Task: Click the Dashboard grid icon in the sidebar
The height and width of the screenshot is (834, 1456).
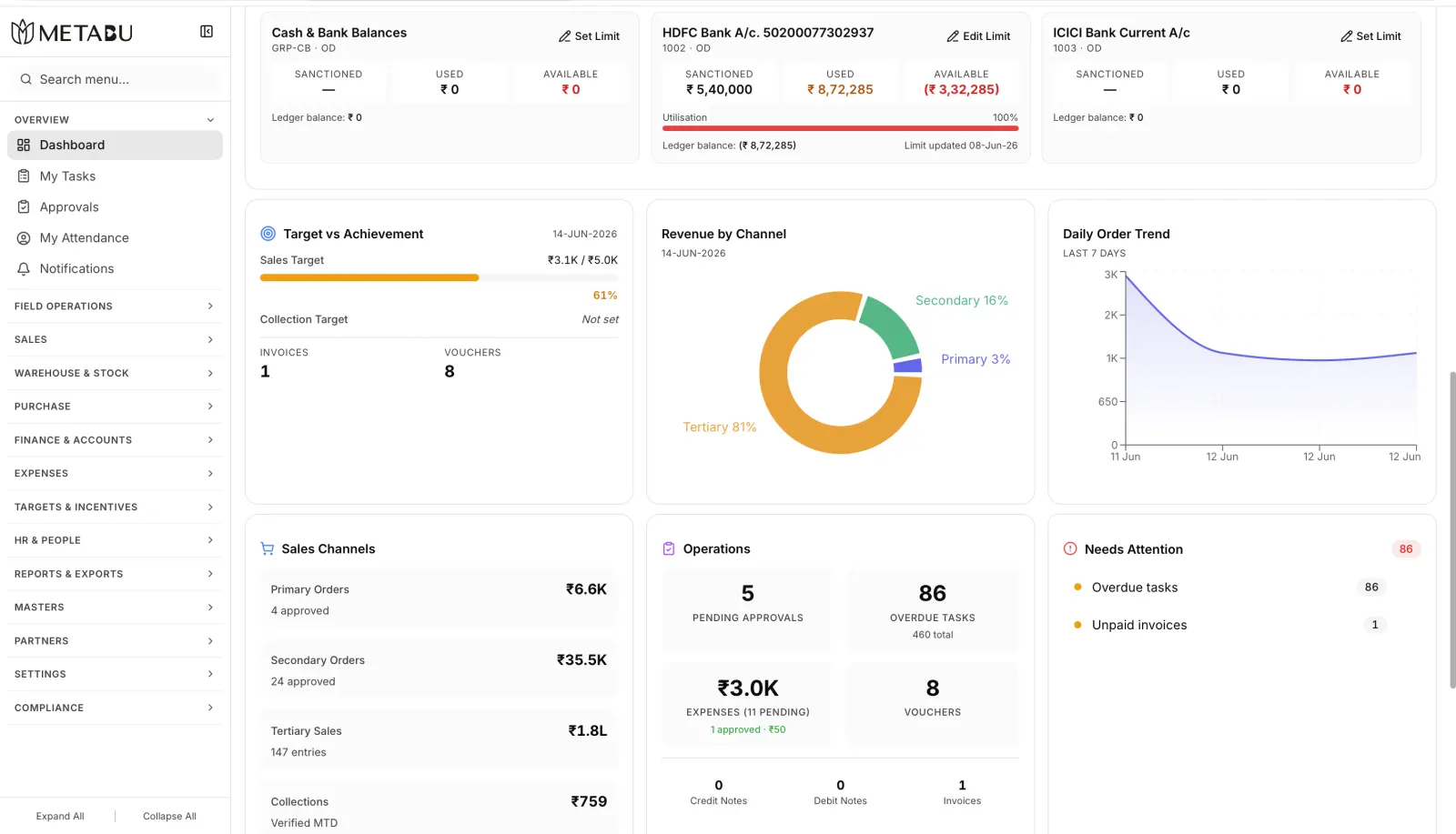Action: pos(24,145)
